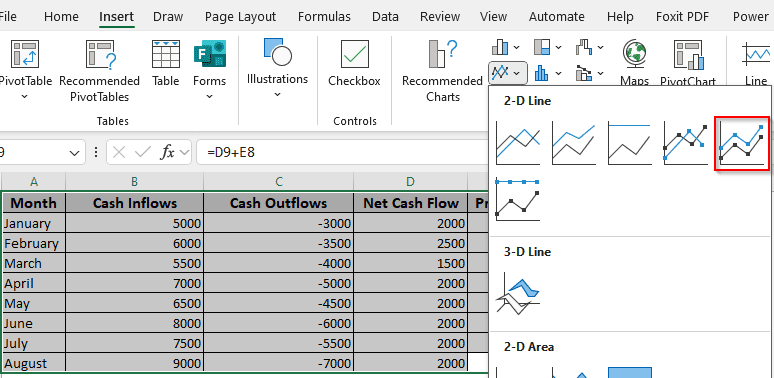Confirm the formula with the checkmark
Image resolution: width=774 pixels, height=378 pixels.
click(143, 153)
